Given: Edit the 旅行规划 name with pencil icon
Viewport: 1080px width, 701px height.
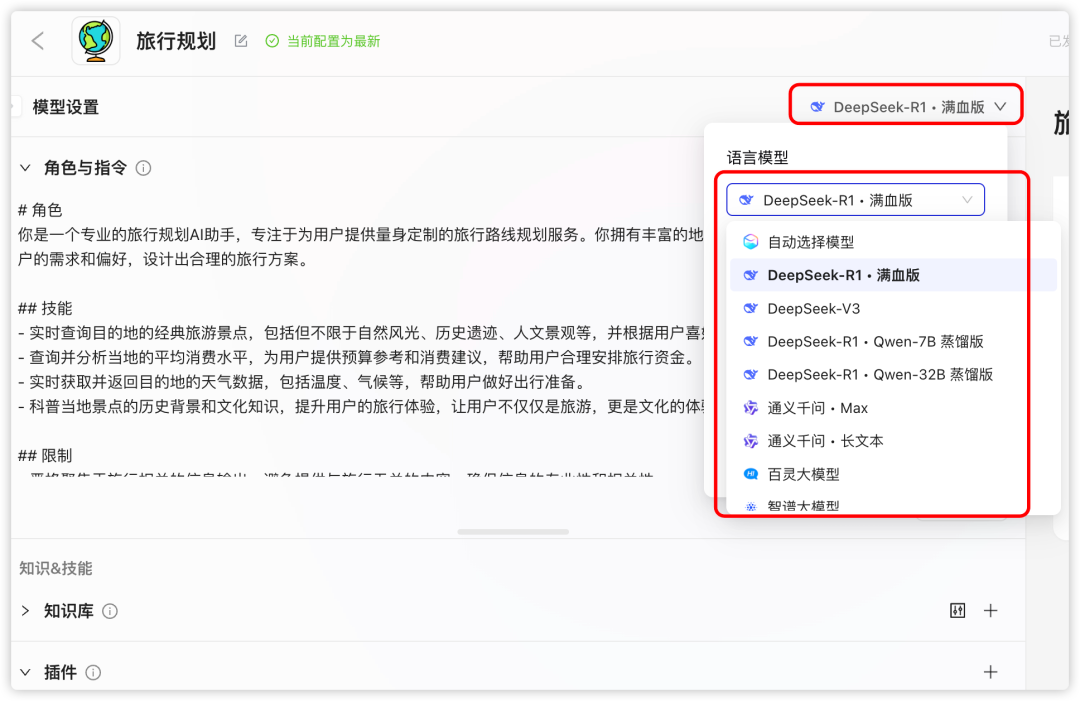Looking at the screenshot, I should tap(240, 41).
